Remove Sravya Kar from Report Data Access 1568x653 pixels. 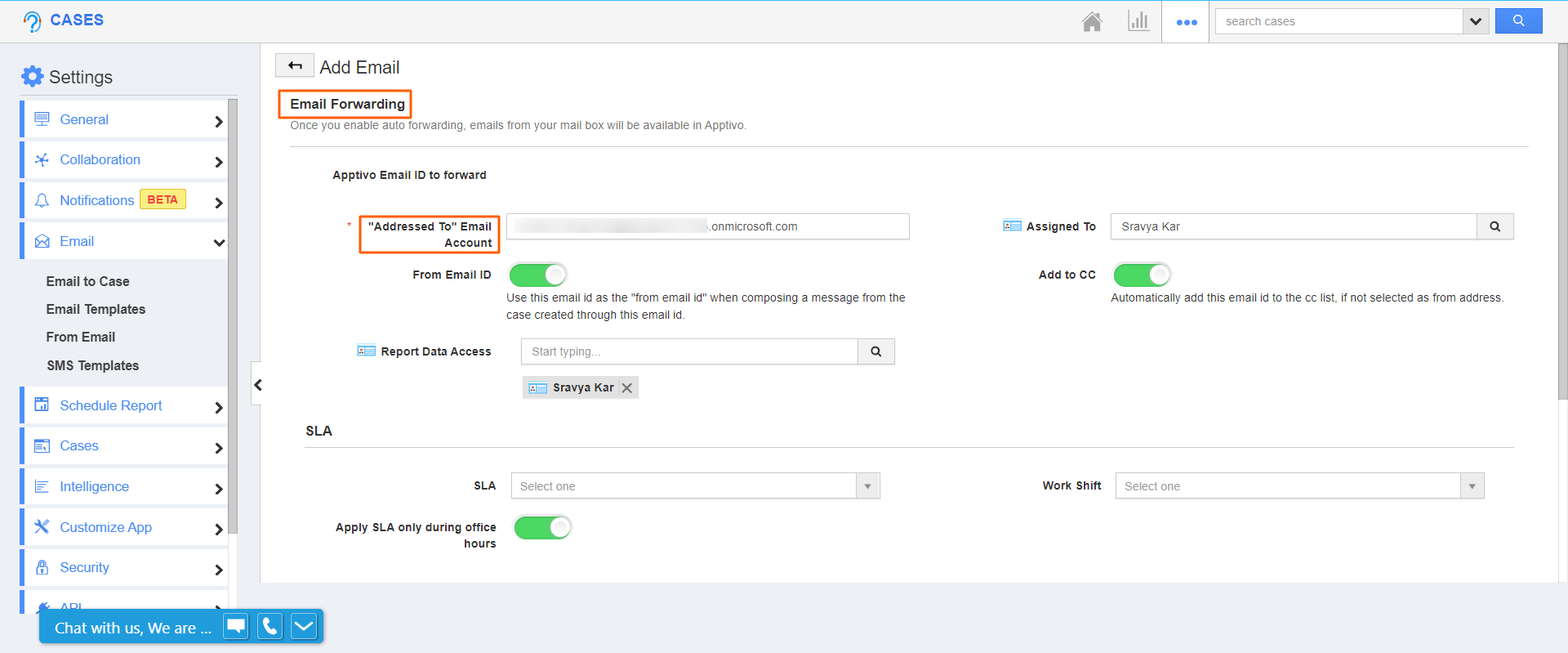pyautogui.click(x=626, y=388)
